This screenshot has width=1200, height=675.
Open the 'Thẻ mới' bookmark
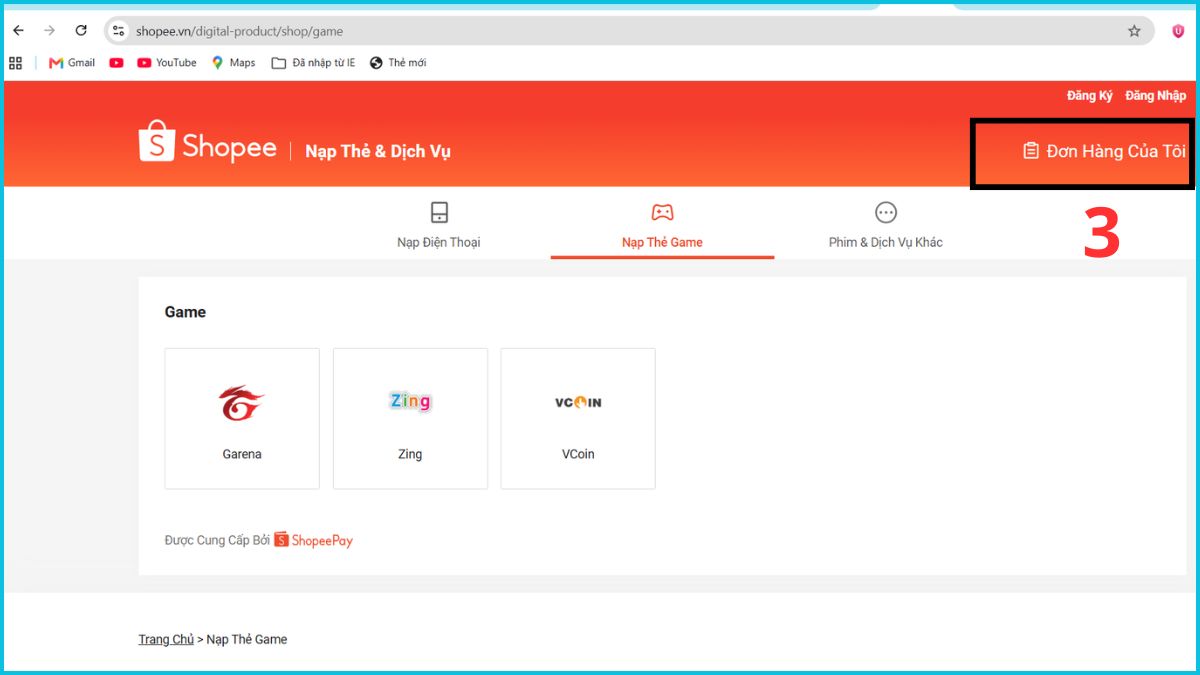398,63
